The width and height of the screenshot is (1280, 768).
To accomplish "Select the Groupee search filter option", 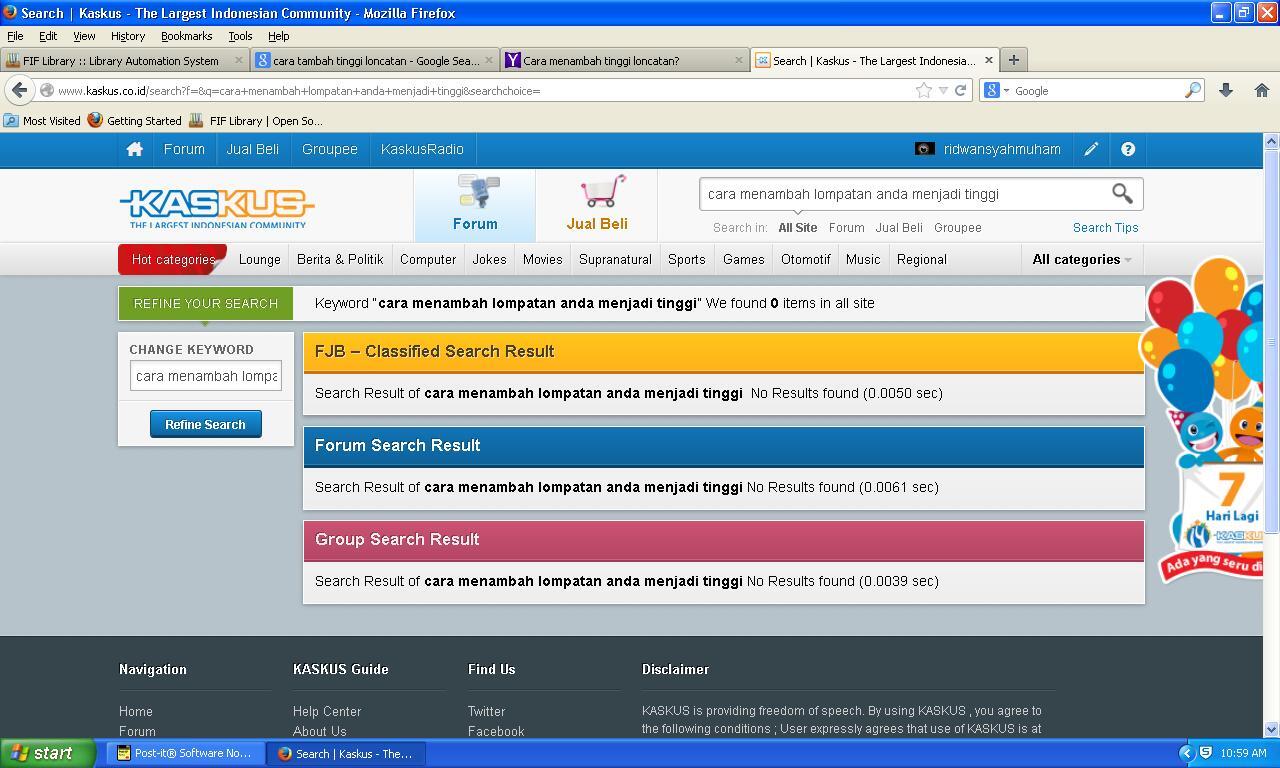I will tap(957, 227).
